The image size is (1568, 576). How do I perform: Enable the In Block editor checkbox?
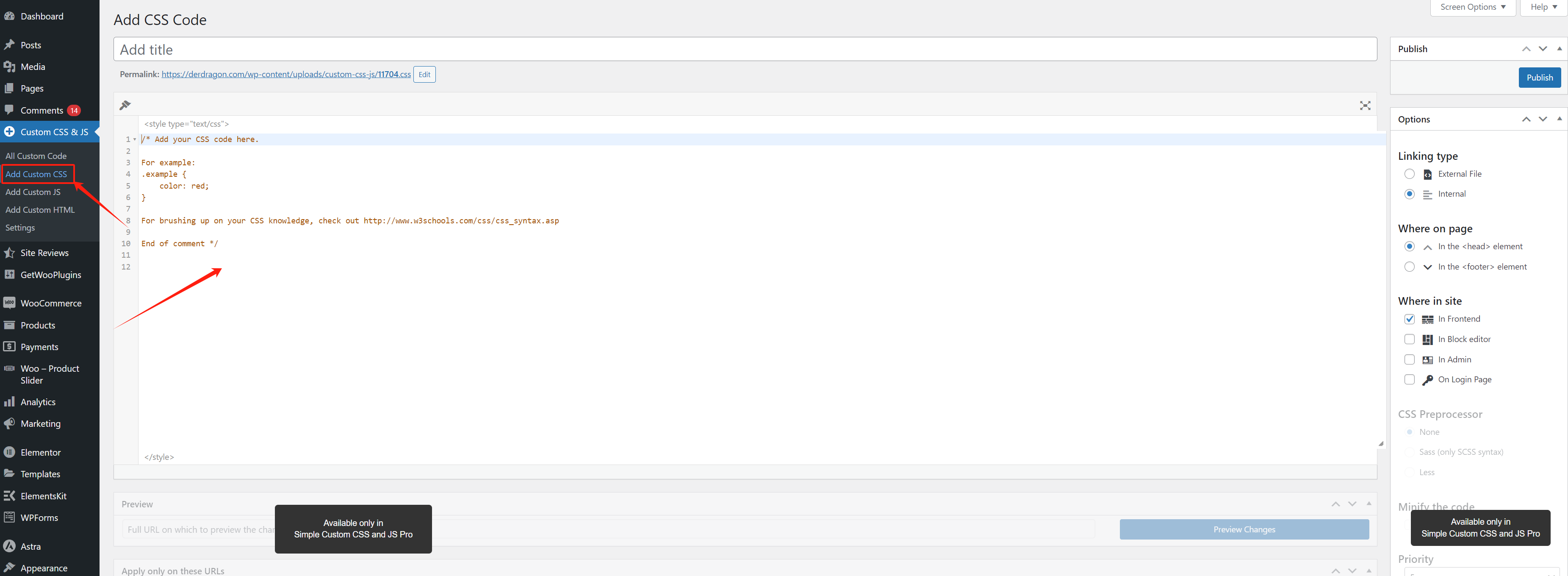coord(1410,339)
